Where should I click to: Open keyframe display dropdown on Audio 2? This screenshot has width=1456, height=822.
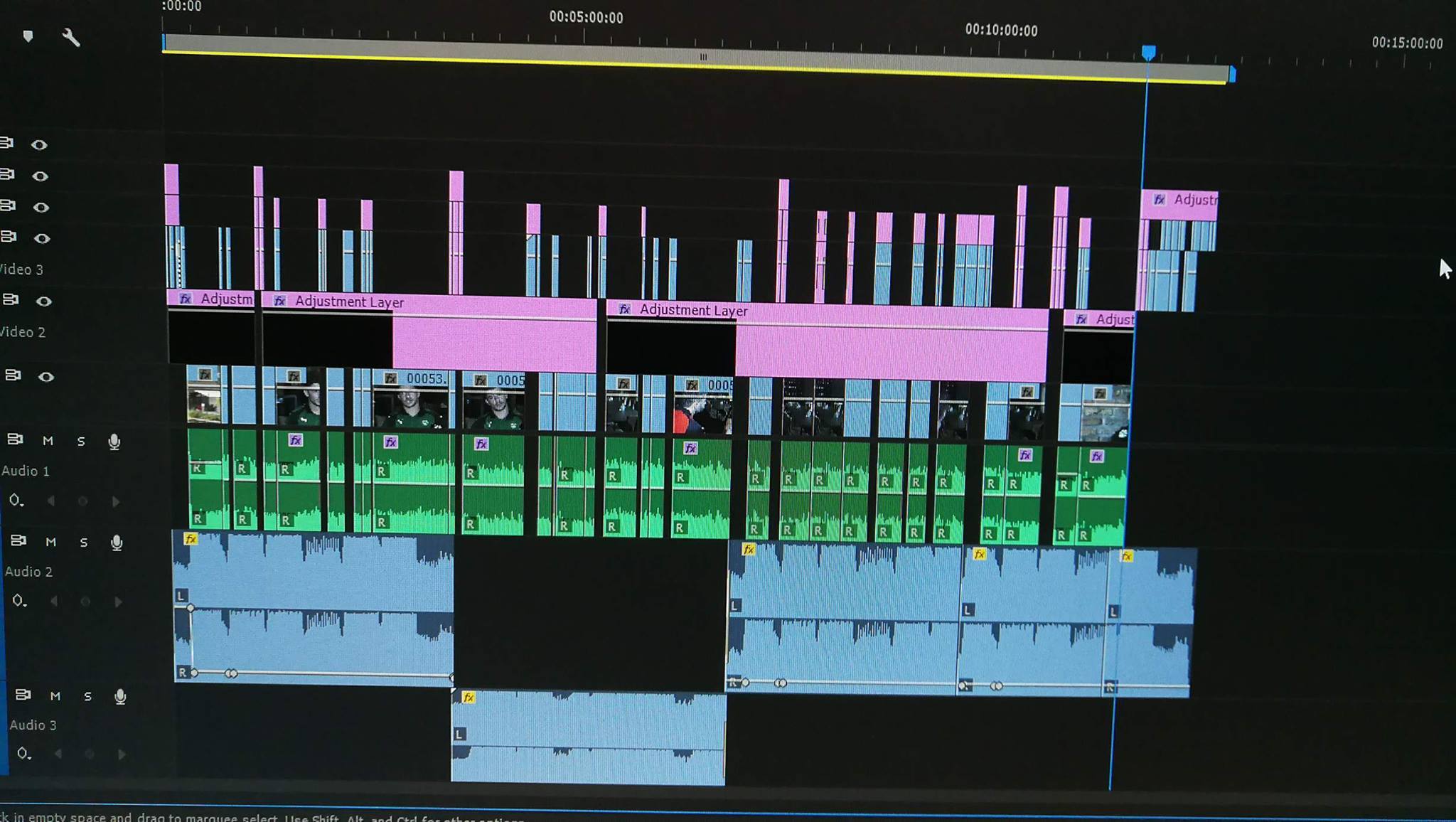tap(18, 601)
